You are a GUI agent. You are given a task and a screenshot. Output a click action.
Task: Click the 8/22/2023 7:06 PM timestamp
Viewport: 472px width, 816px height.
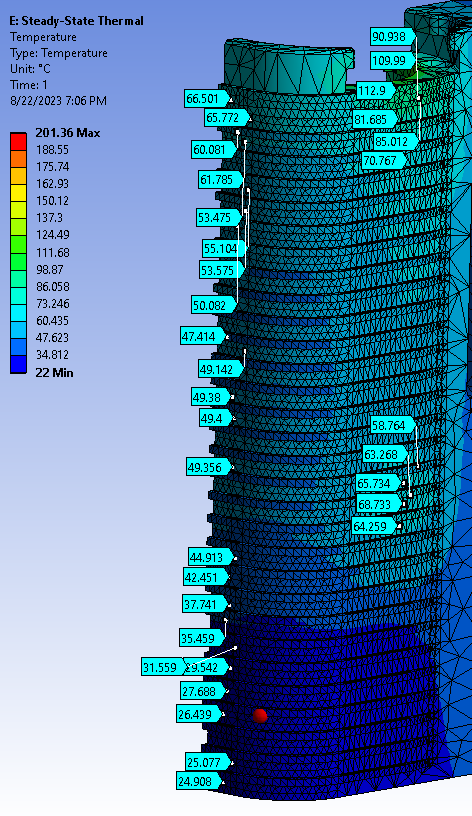click(58, 100)
